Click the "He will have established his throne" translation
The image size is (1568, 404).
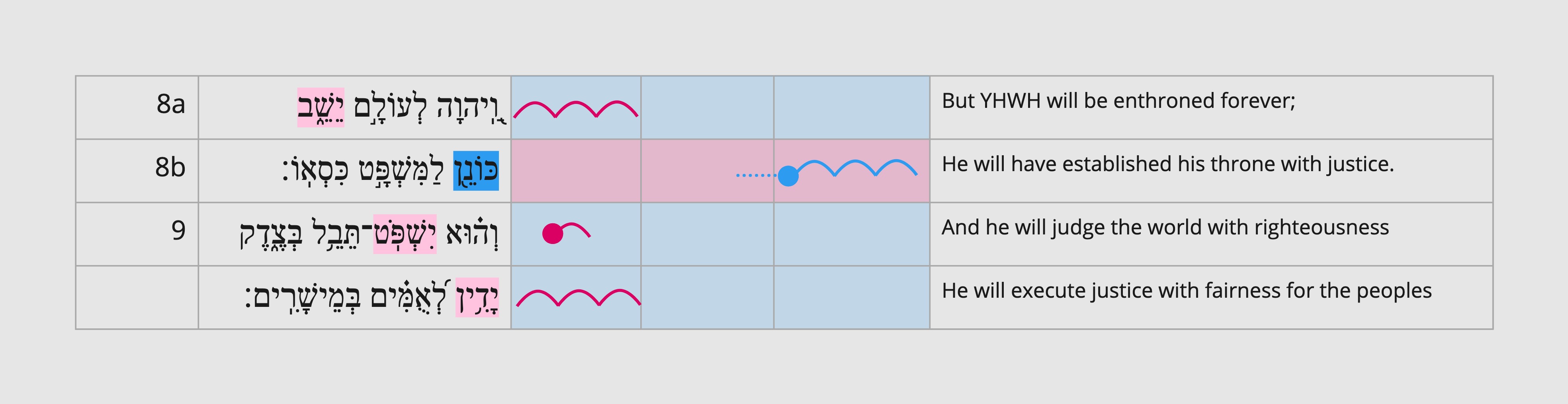1167,164
